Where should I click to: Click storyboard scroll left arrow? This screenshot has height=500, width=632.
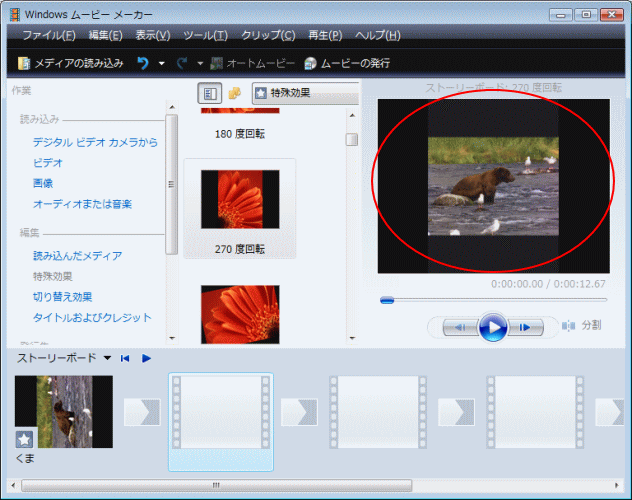[x=13, y=485]
